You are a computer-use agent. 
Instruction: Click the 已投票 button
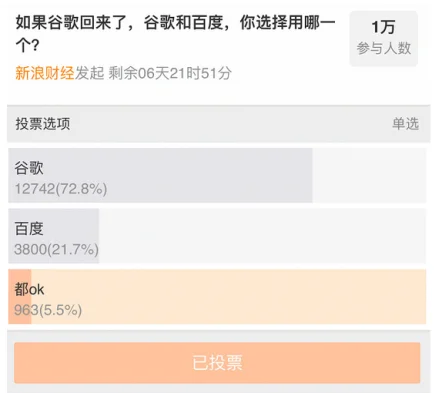(x=217, y=363)
